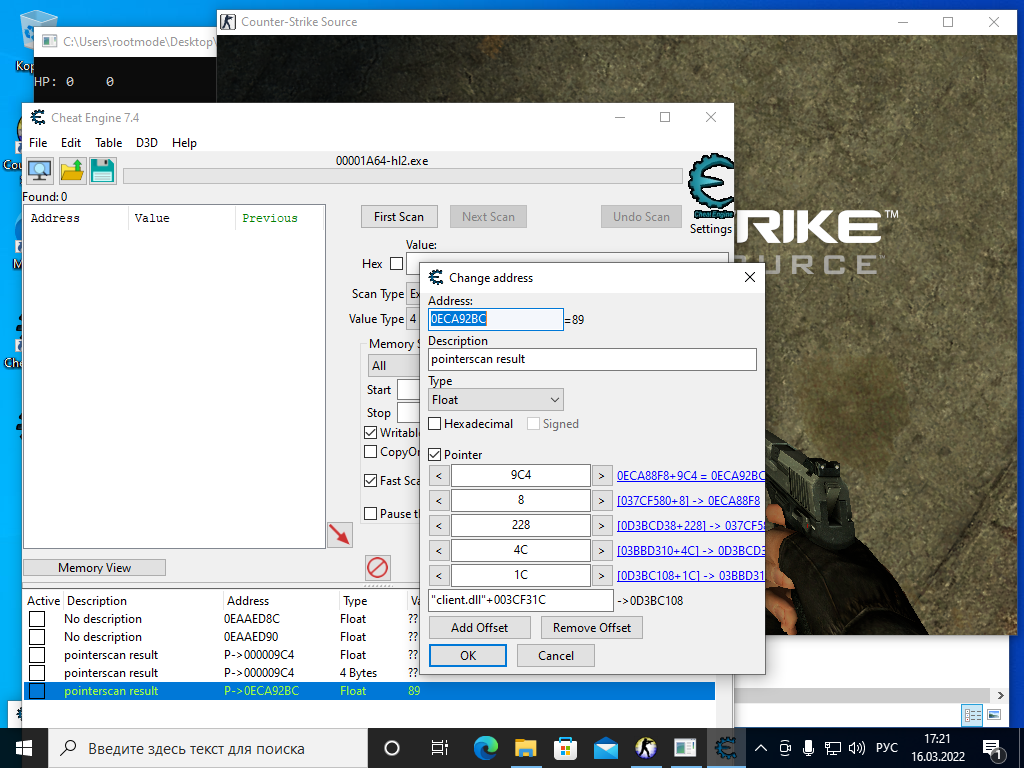The height and width of the screenshot is (768, 1024).
Task: Click Cancel in Change address dialog
Action: [x=556, y=656]
